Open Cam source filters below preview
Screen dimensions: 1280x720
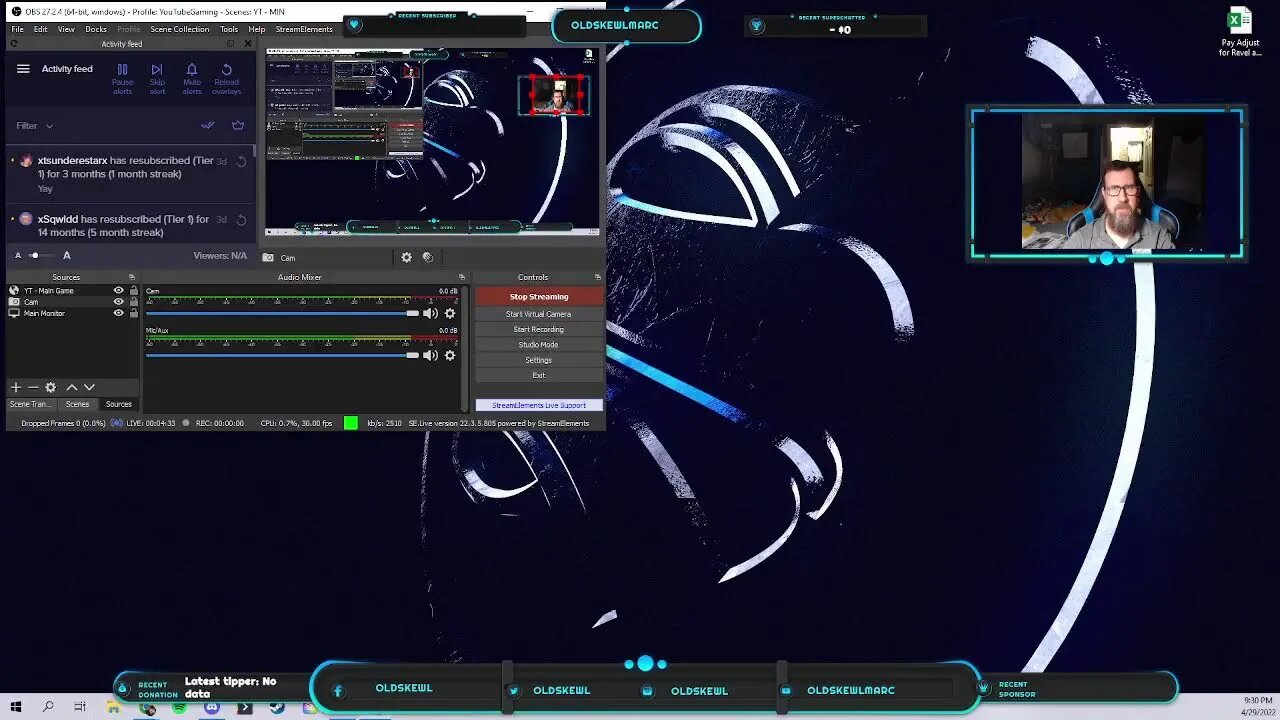(x=427, y=257)
